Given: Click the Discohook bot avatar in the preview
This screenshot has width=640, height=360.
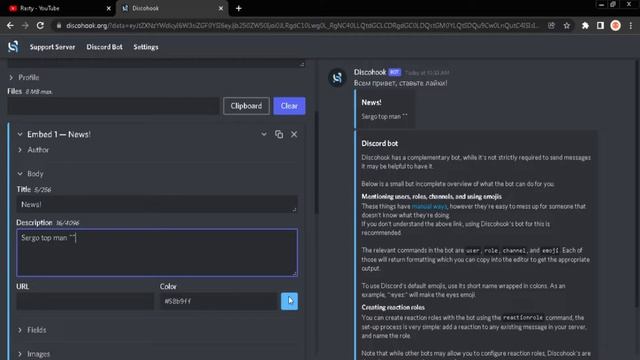Looking at the screenshot, I should pos(337,78).
